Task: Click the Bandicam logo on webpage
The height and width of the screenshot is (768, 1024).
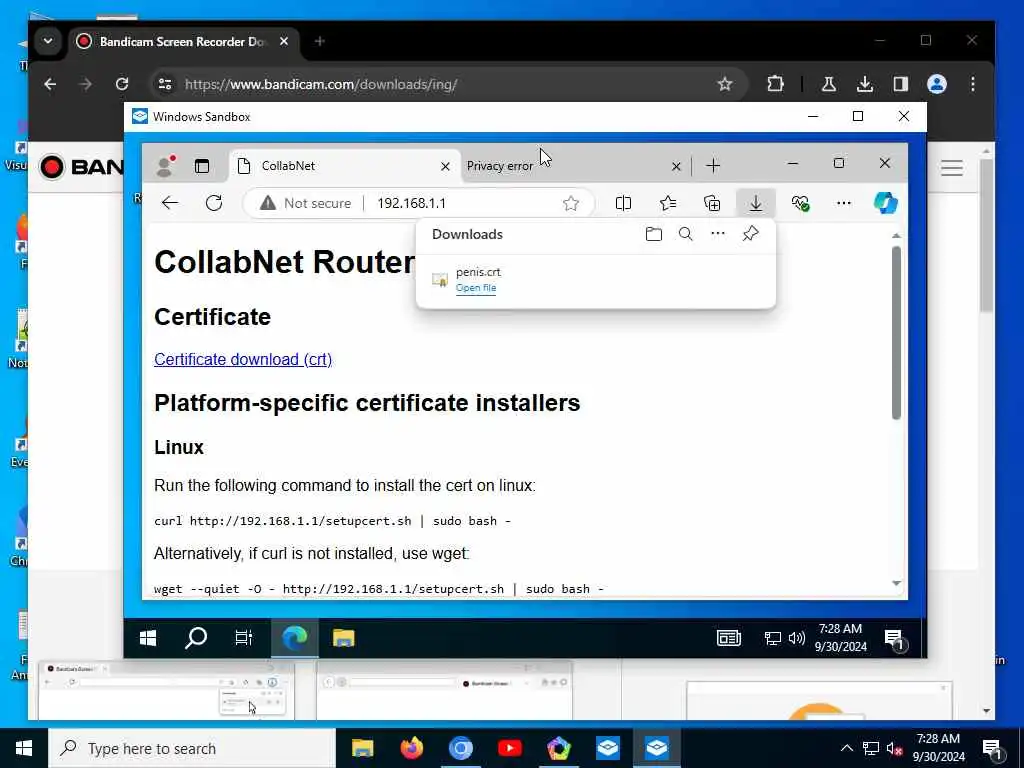Action: pyautogui.click(x=81, y=167)
